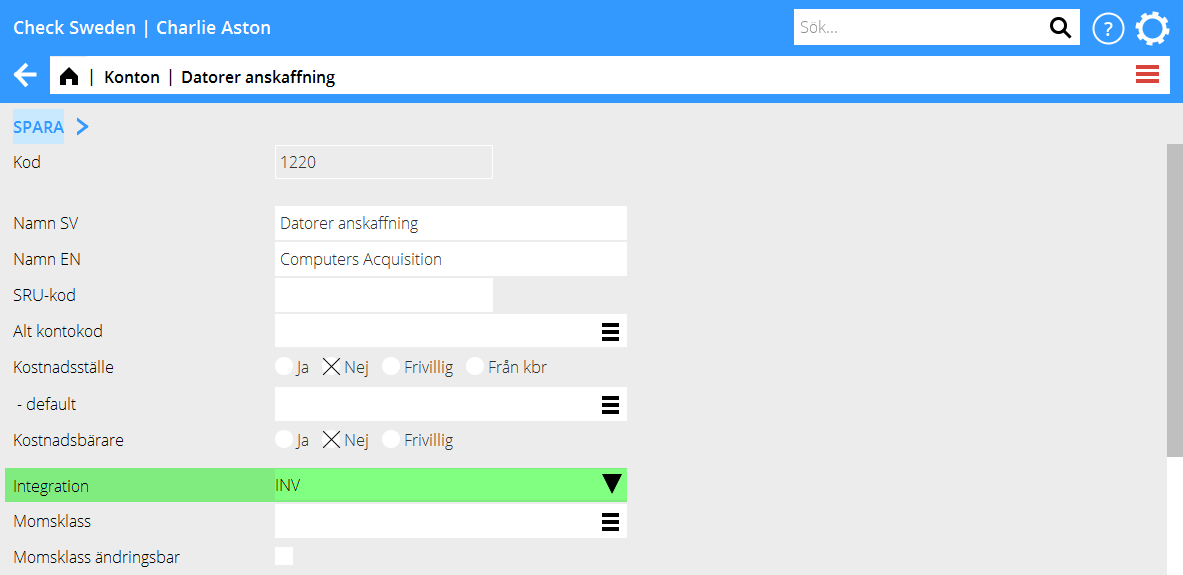The width and height of the screenshot is (1183, 575).
Task: Click the back arrow icon
Action: tap(25, 76)
